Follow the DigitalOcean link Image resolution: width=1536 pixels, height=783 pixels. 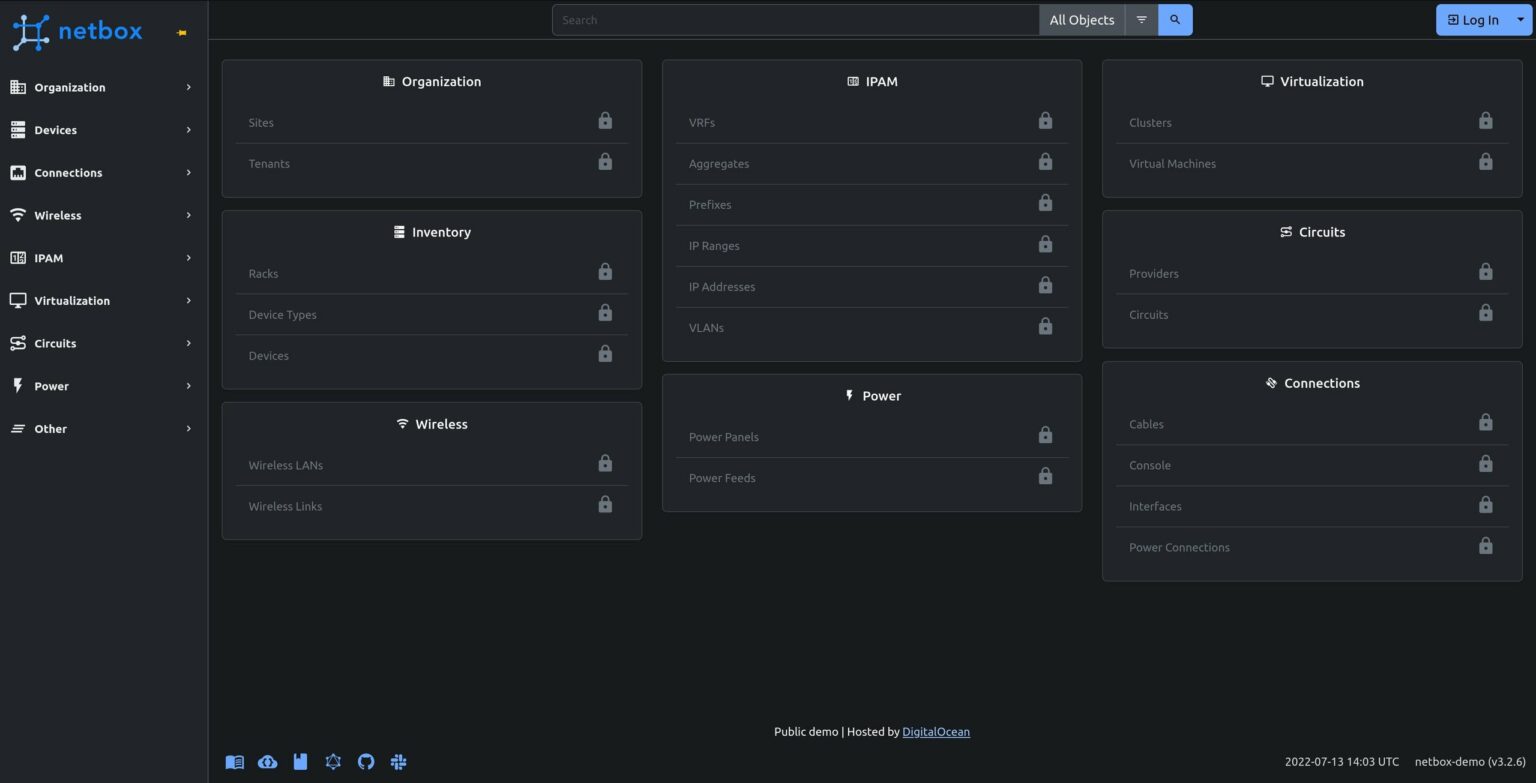935,732
